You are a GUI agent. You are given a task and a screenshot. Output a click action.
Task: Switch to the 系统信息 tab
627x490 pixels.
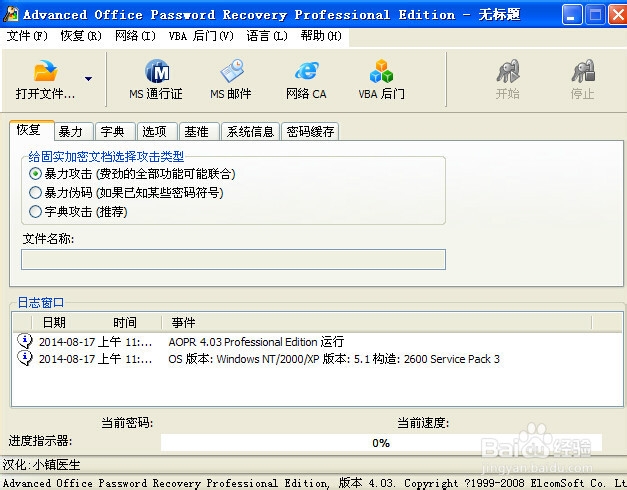tap(250, 132)
